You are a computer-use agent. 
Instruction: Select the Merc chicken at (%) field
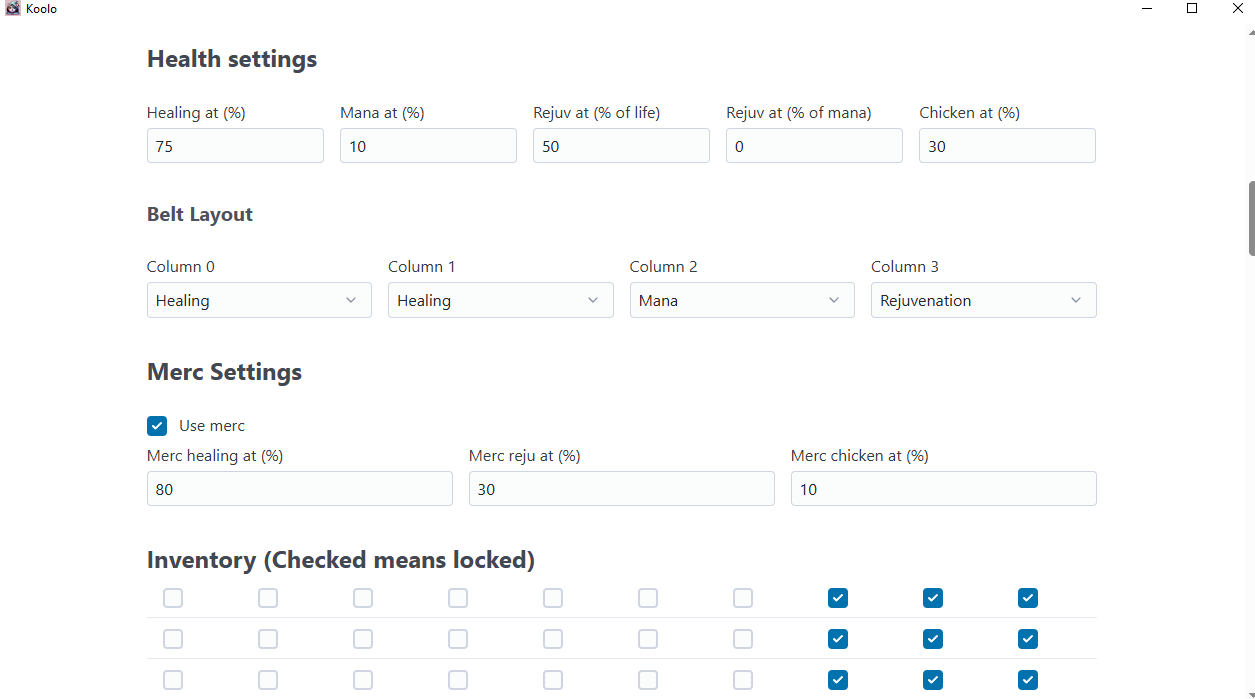tap(943, 489)
